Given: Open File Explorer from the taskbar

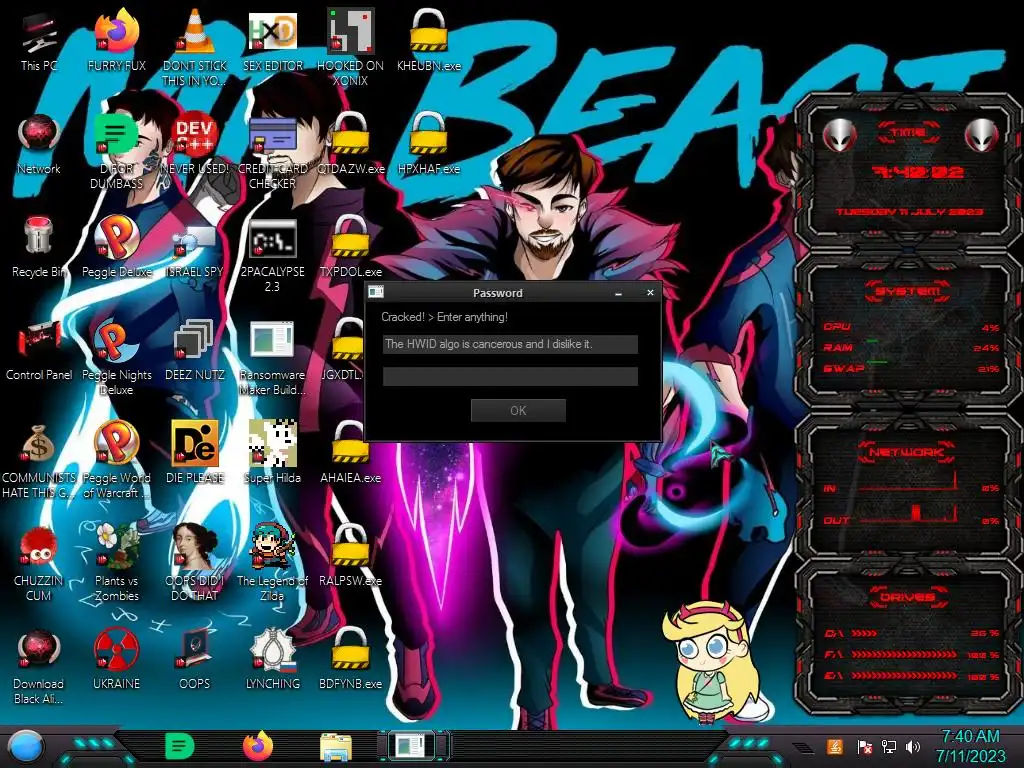Looking at the screenshot, I should 336,747.
